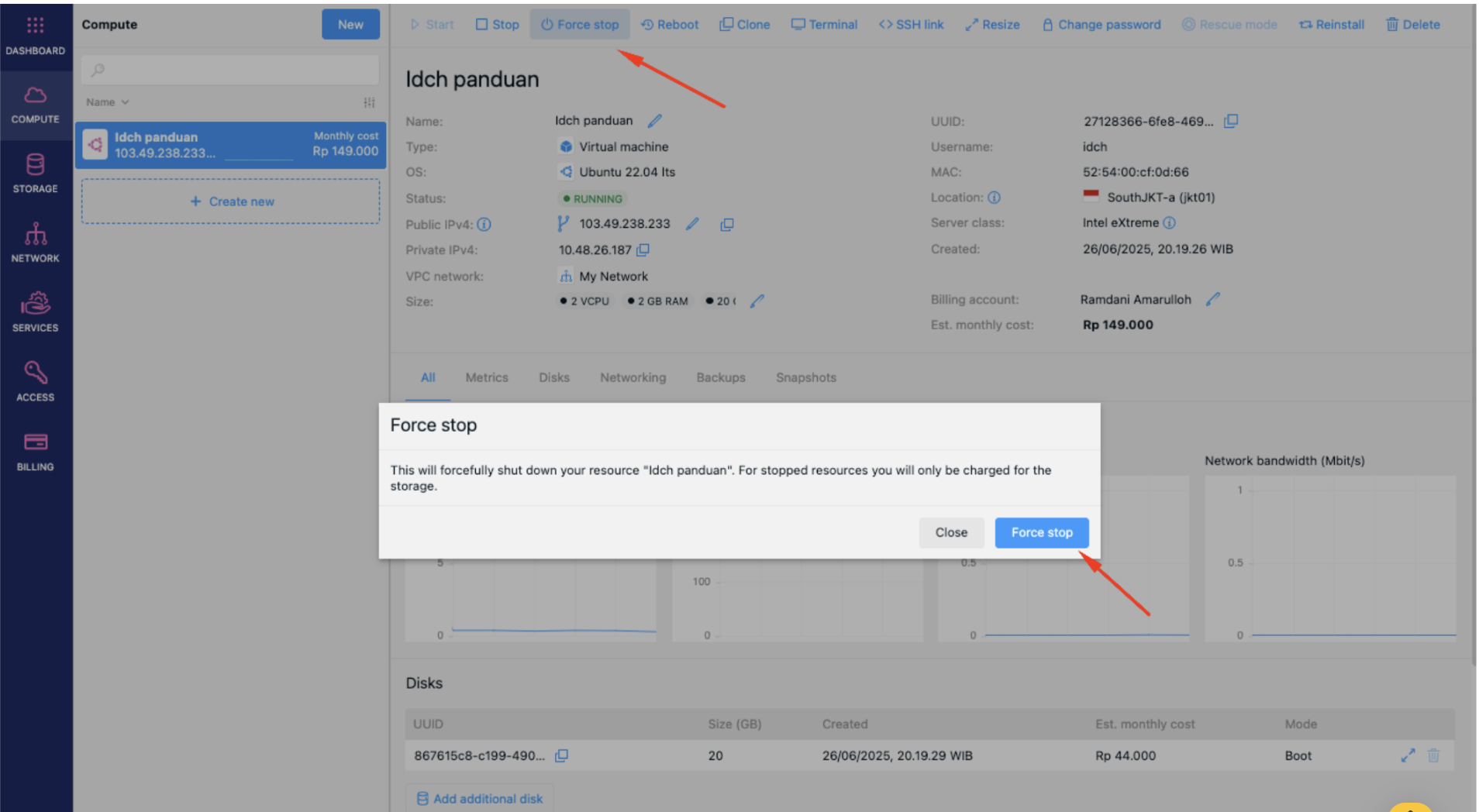The image size is (1479, 812).
Task: Show Public IPv4 info icon
Action: [x=484, y=225]
